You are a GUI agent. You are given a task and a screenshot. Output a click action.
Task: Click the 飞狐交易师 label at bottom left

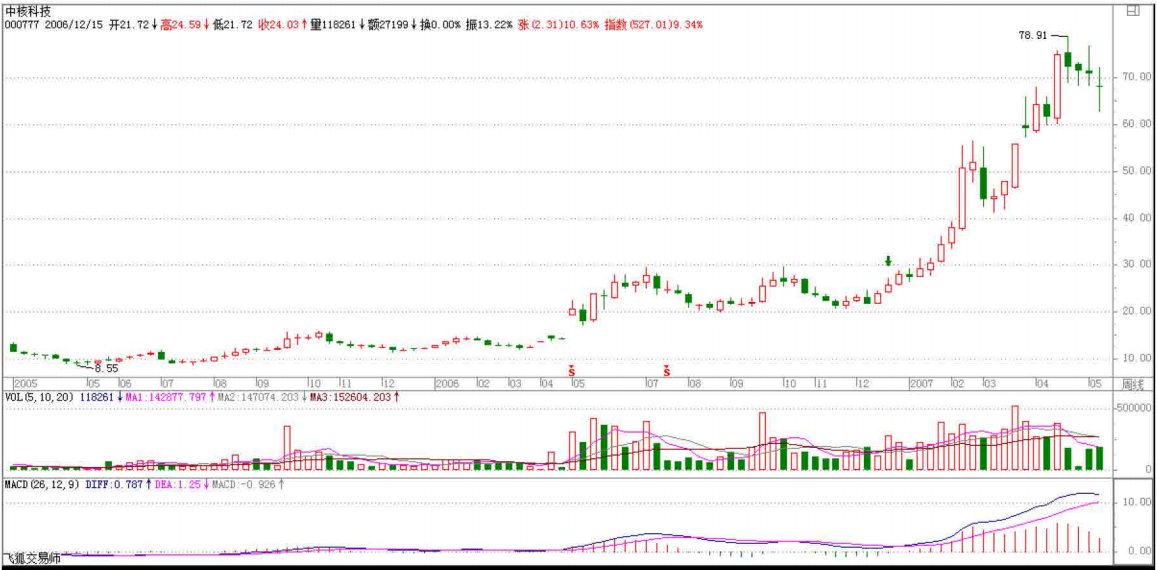31,559
